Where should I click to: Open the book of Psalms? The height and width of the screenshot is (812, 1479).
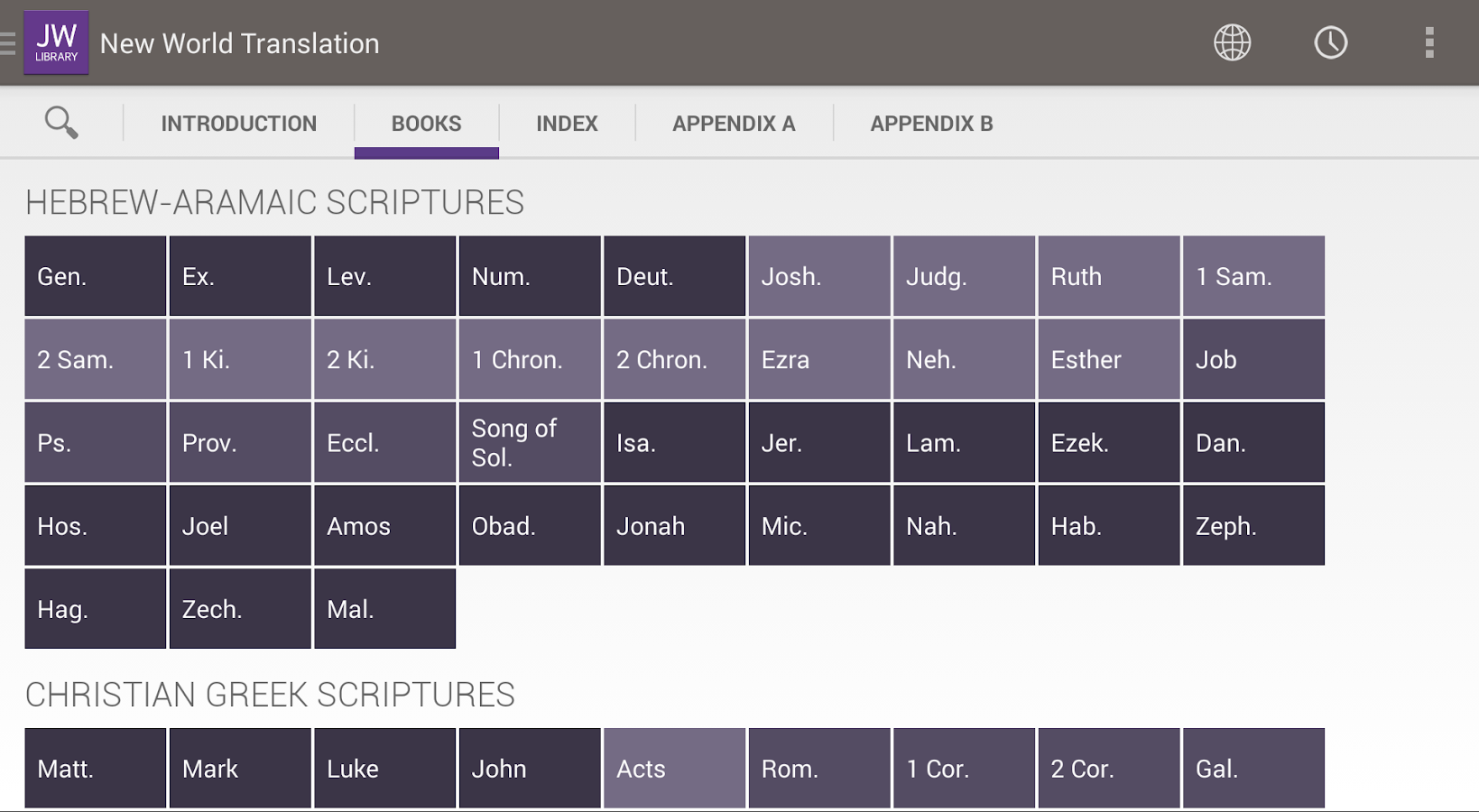pos(95,442)
